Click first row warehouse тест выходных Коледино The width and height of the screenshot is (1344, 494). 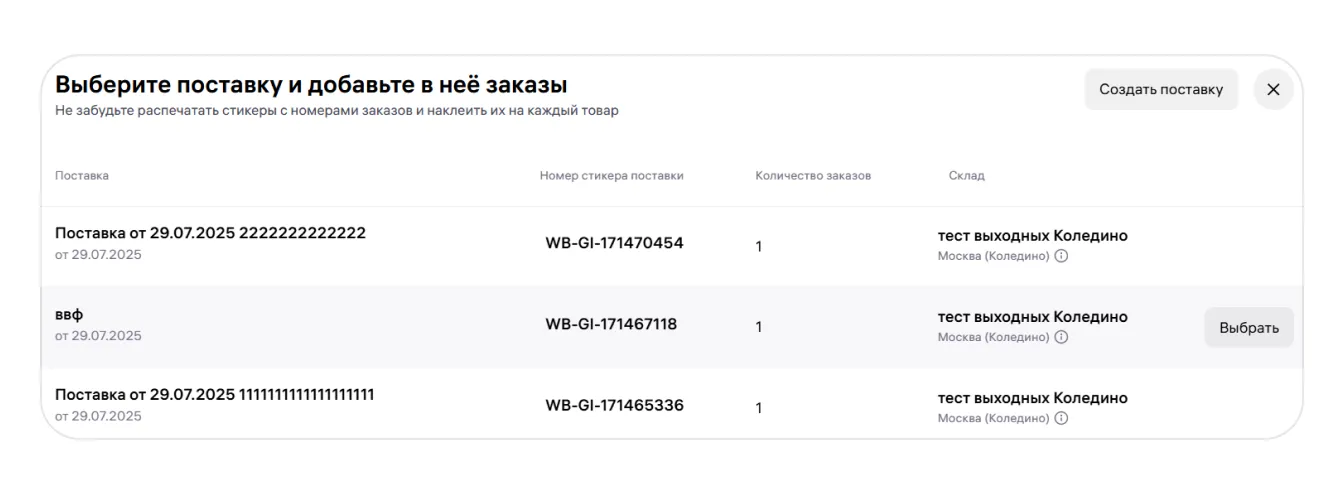click(1032, 236)
